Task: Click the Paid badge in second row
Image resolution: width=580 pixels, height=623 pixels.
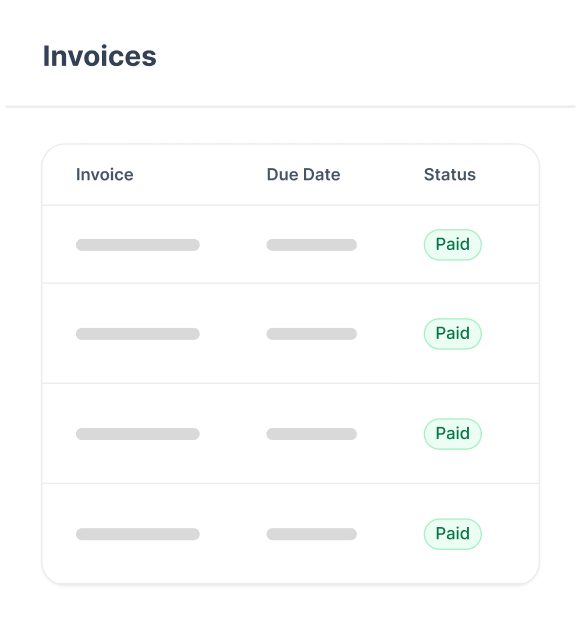Action: tap(452, 333)
